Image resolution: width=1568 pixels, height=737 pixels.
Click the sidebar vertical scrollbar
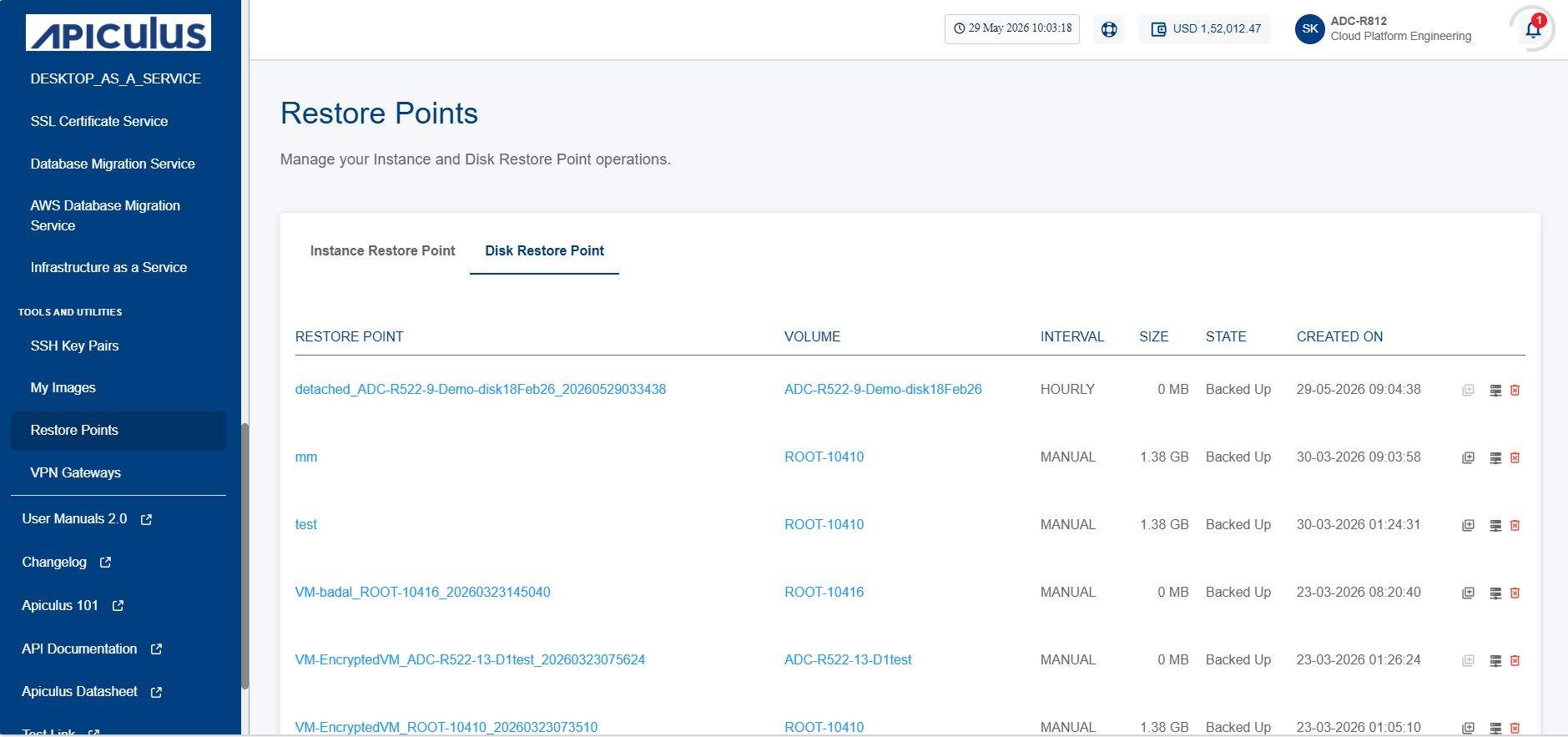pos(245,555)
